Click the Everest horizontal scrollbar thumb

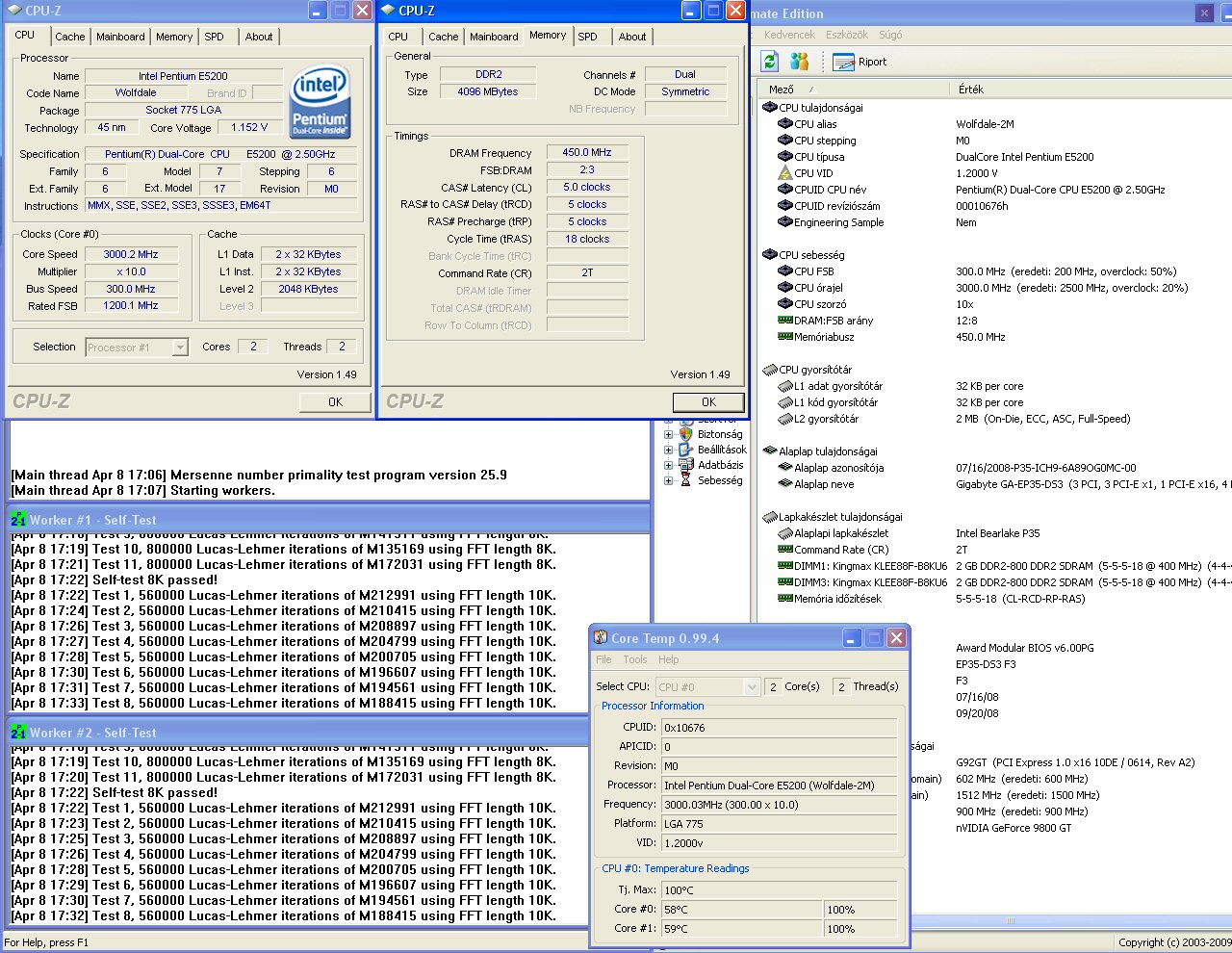pyautogui.click(x=1010, y=921)
